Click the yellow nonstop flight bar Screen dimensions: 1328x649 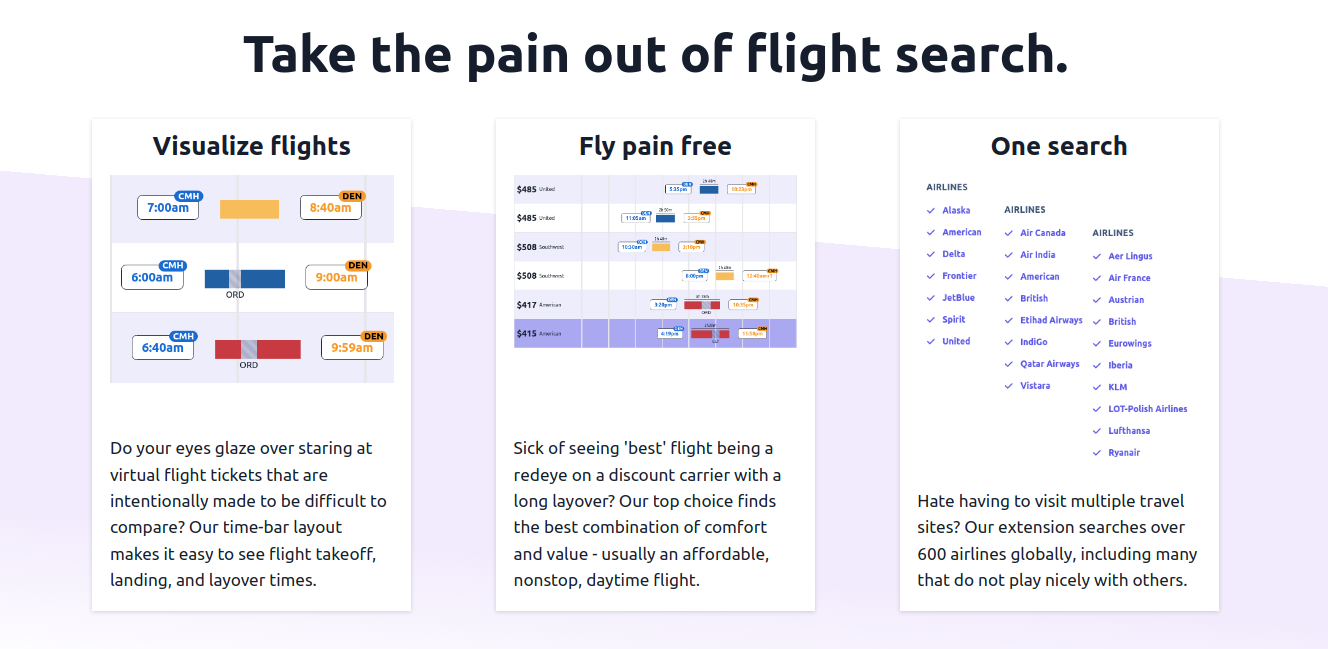249,209
